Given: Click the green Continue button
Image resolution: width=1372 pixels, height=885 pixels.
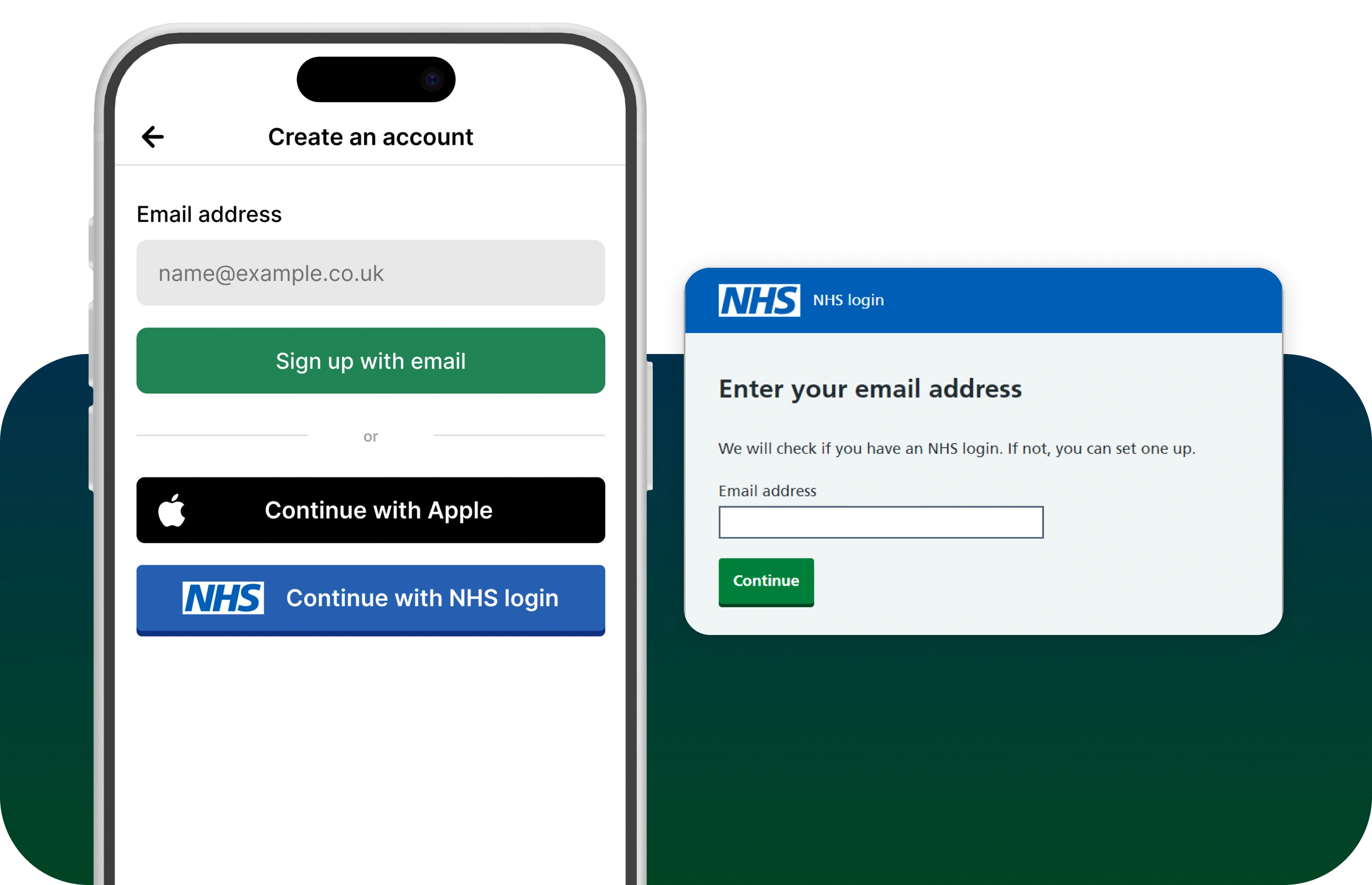Looking at the screenshot, I should pyautogui.click(x=766, y=581).
